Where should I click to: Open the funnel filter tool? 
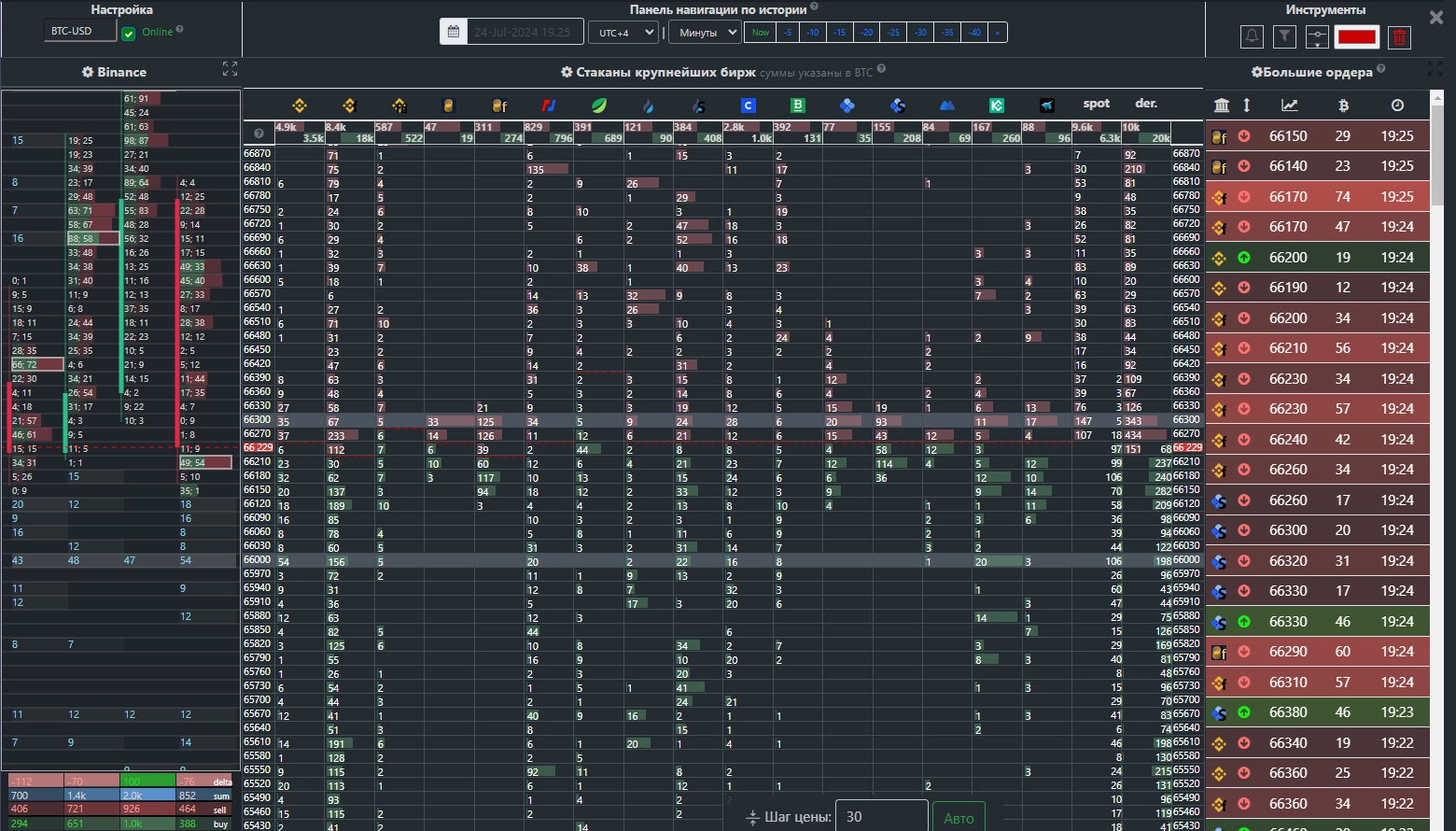click(x=1284, y=36)
